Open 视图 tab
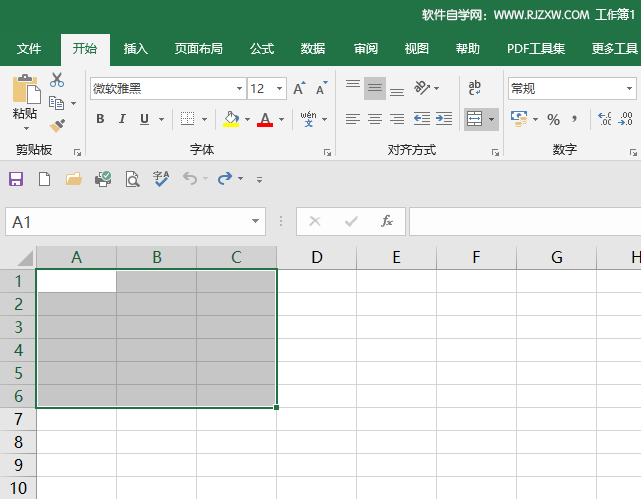Viewport: 641px width, 499px height. 417,49
